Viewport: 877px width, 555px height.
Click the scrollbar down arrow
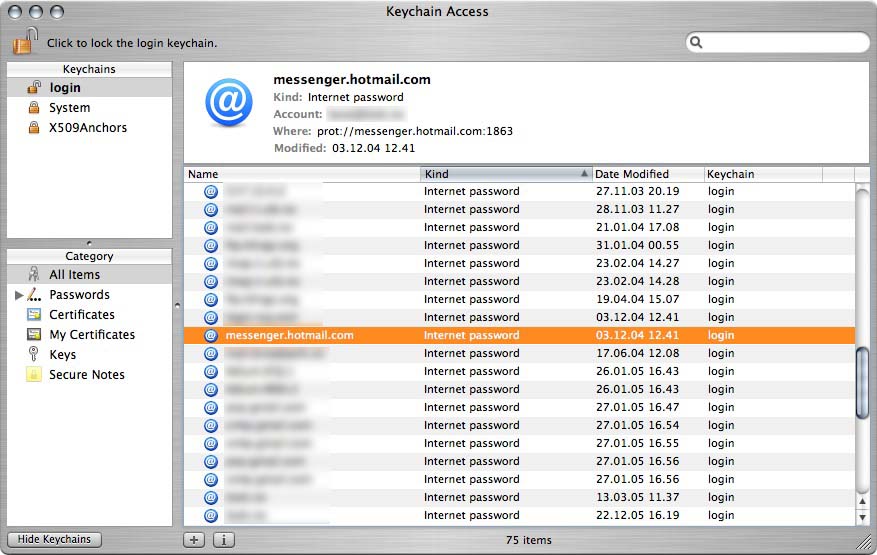pos(862,518)
